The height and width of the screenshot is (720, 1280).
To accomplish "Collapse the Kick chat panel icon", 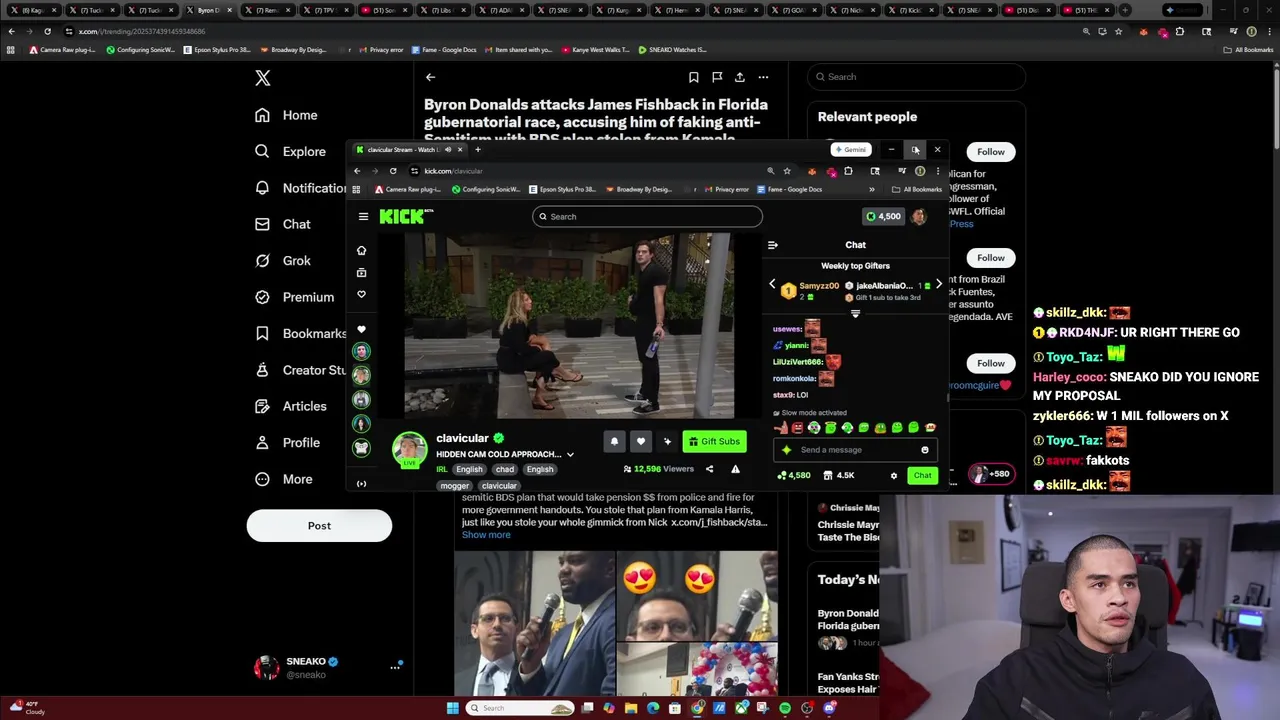I will (x=772, y=245).
